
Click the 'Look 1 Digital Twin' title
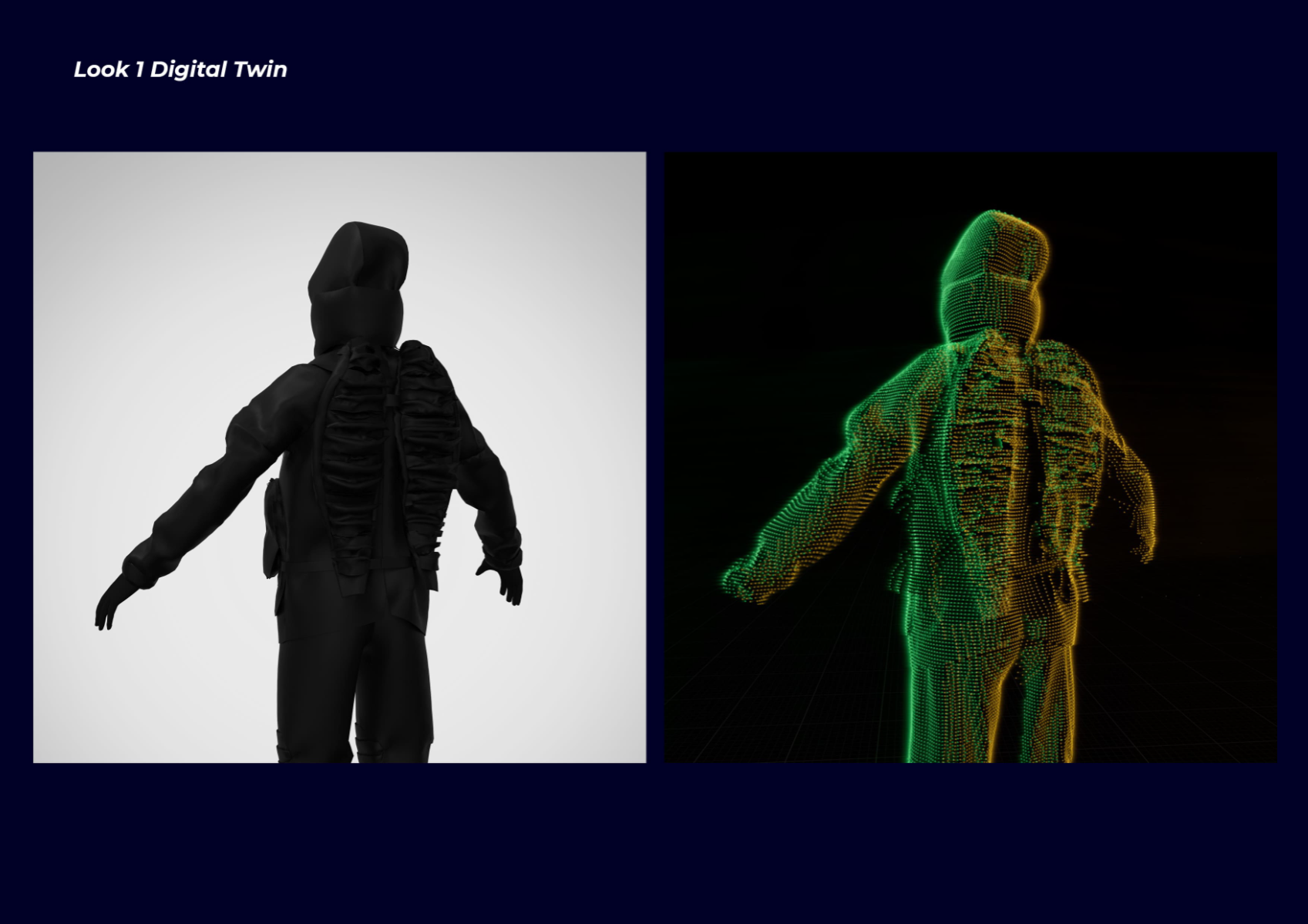(x=180, y=69)
